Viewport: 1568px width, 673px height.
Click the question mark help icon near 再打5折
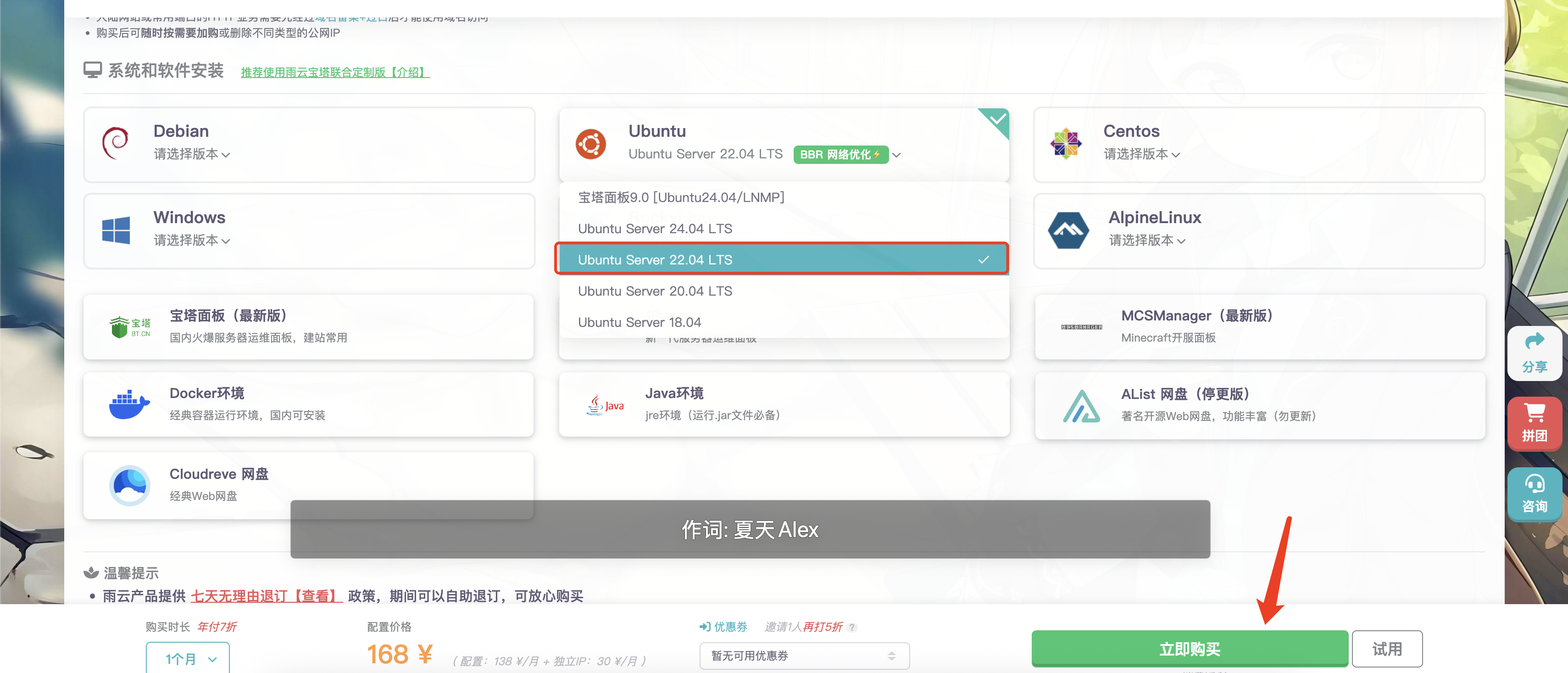pos(852,627)
